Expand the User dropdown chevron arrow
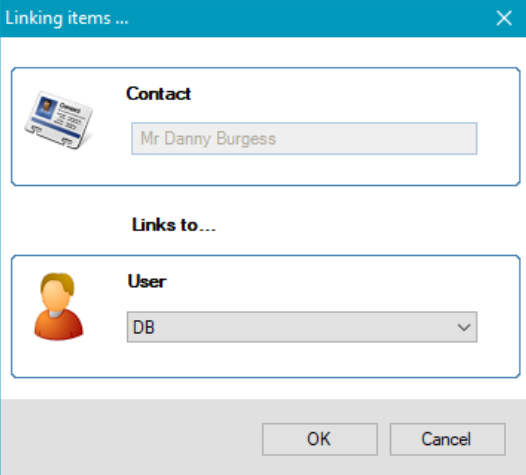 tap(464, 327)
